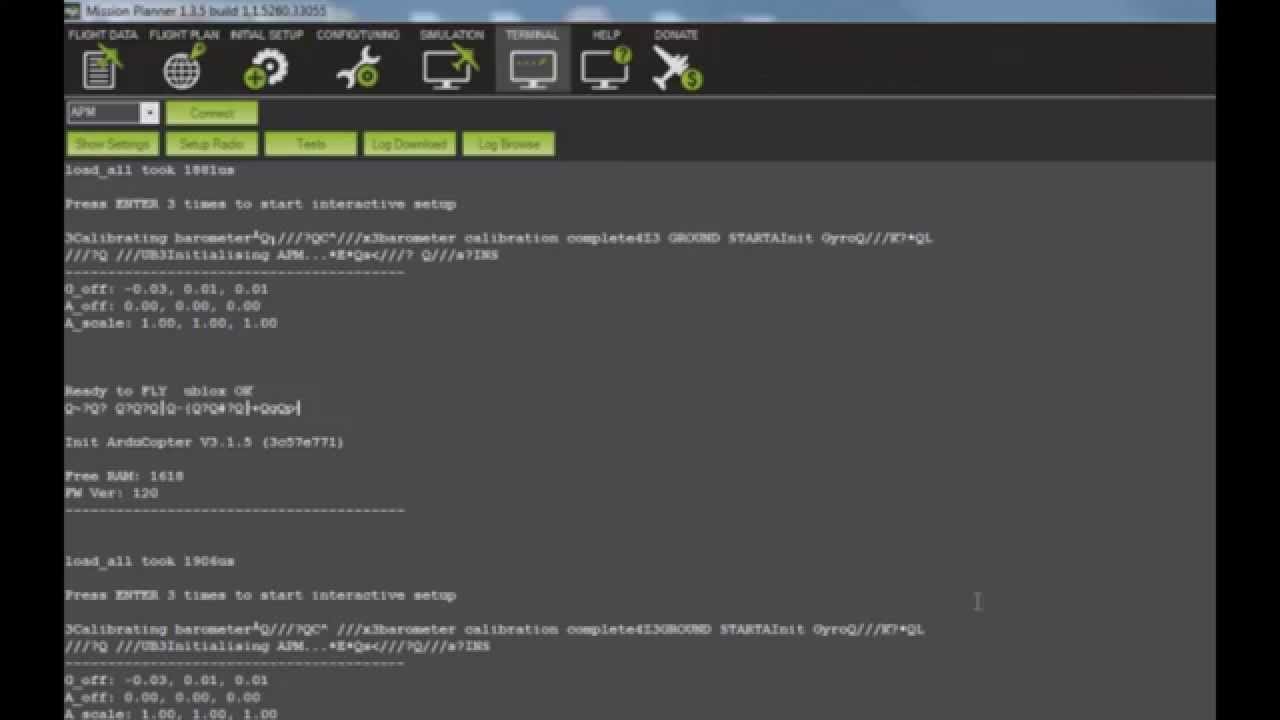Viewport: 1280px width, 720px height.
Task: Click the Tests button
Action: [x=311, y=144]
